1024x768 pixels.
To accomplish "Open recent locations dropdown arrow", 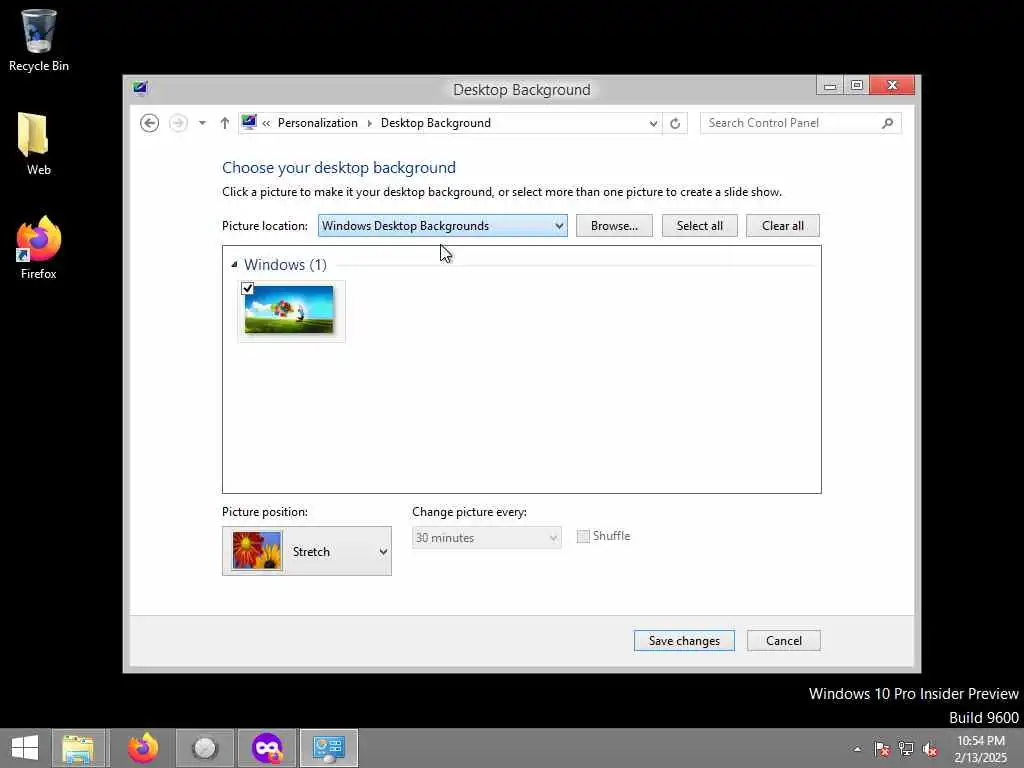I will point(202,123).
